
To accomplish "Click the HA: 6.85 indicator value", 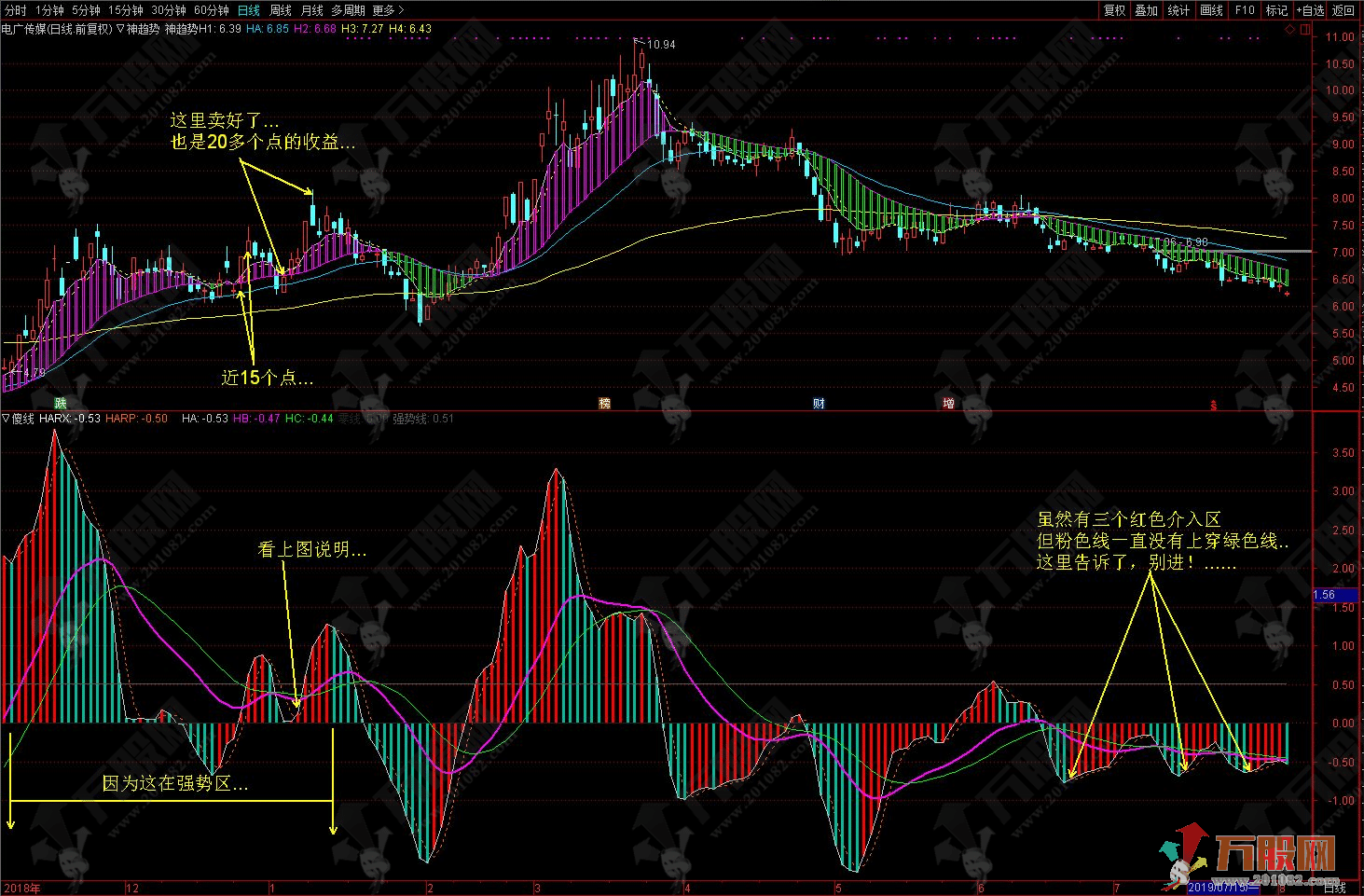I will 268,29.
